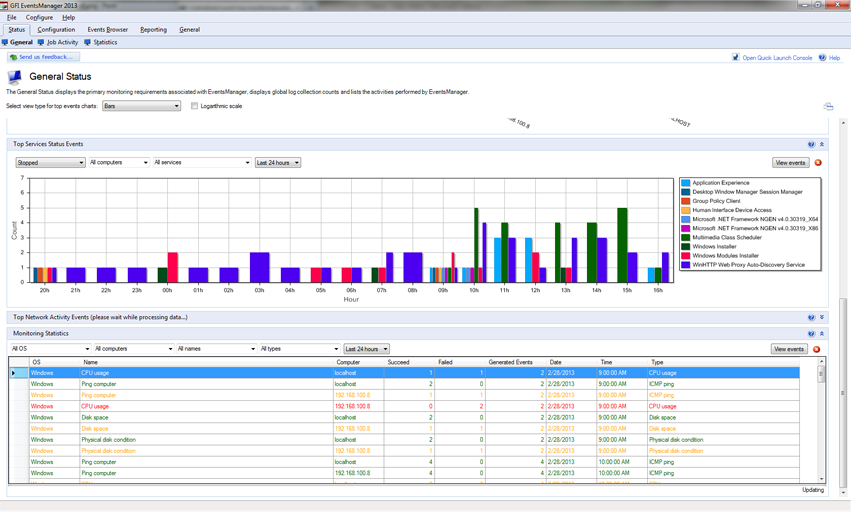Screen dimensions: 851x512
Task: Click the GFI EventsManager title bar icon
Action: click(x=5, y=5)
